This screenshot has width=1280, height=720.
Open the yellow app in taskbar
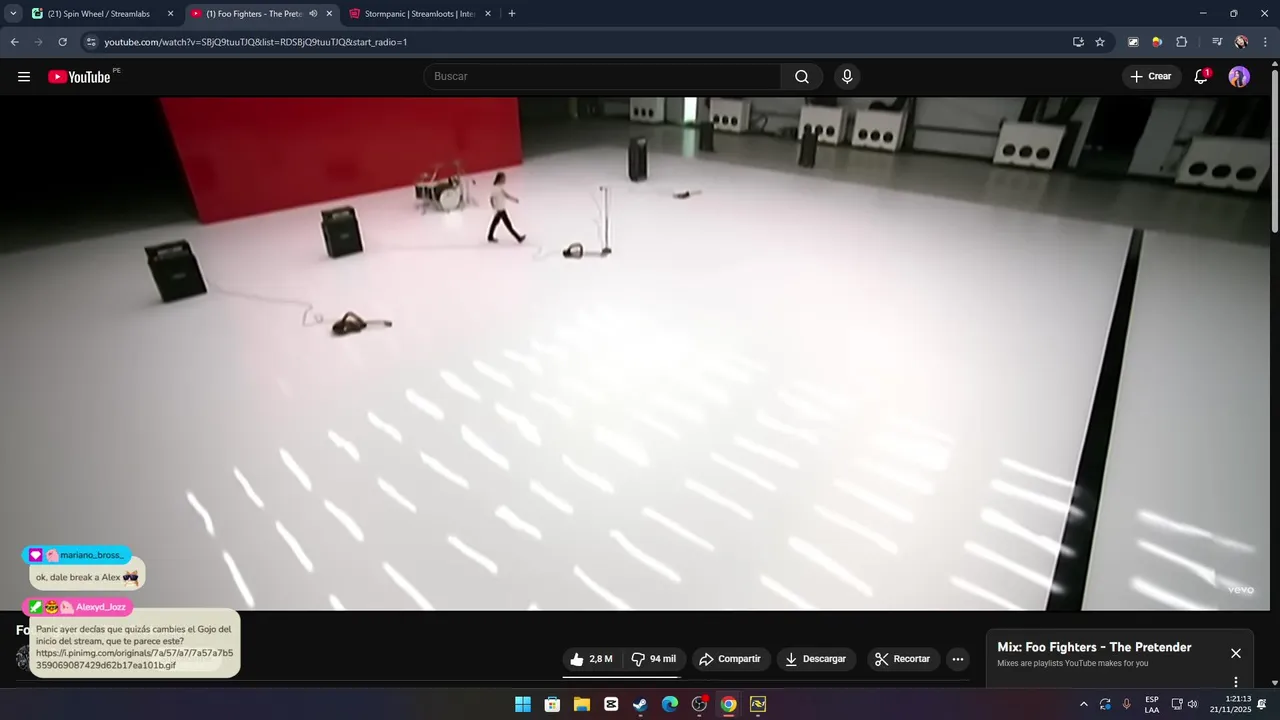758,704
